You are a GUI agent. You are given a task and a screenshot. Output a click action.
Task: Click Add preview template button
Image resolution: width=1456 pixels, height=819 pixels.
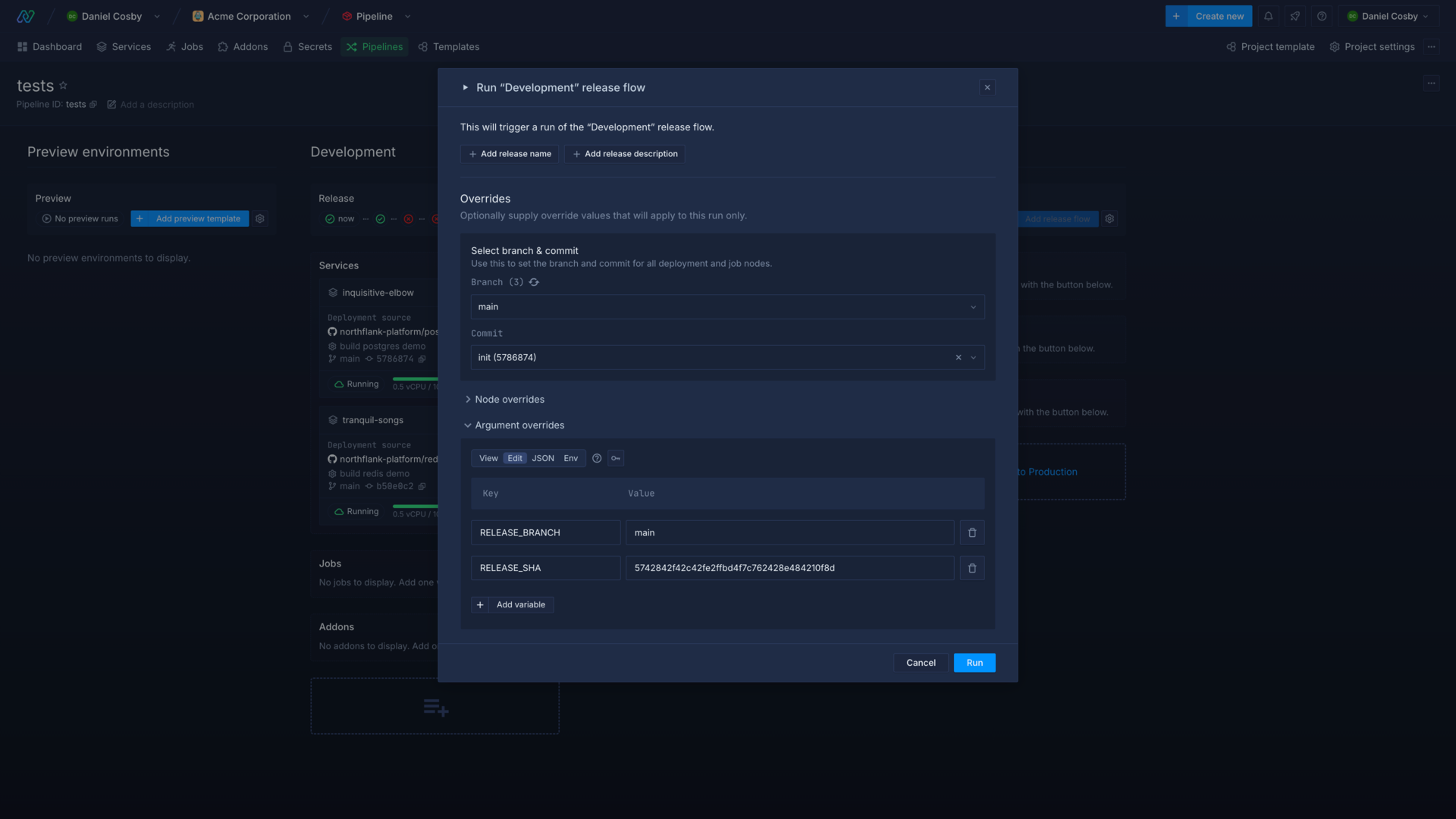pos(190,218)
